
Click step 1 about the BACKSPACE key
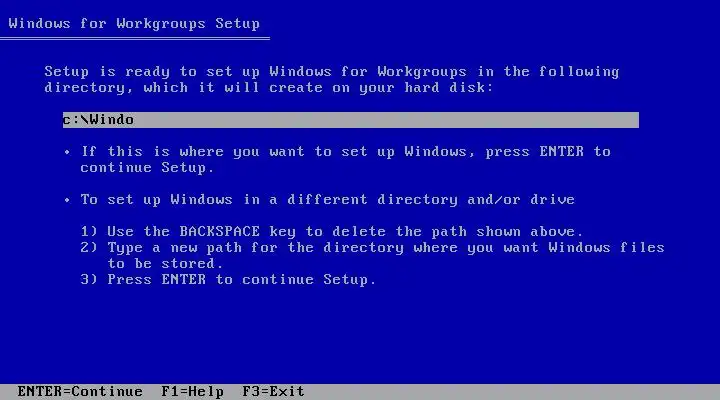click(332, 231)
